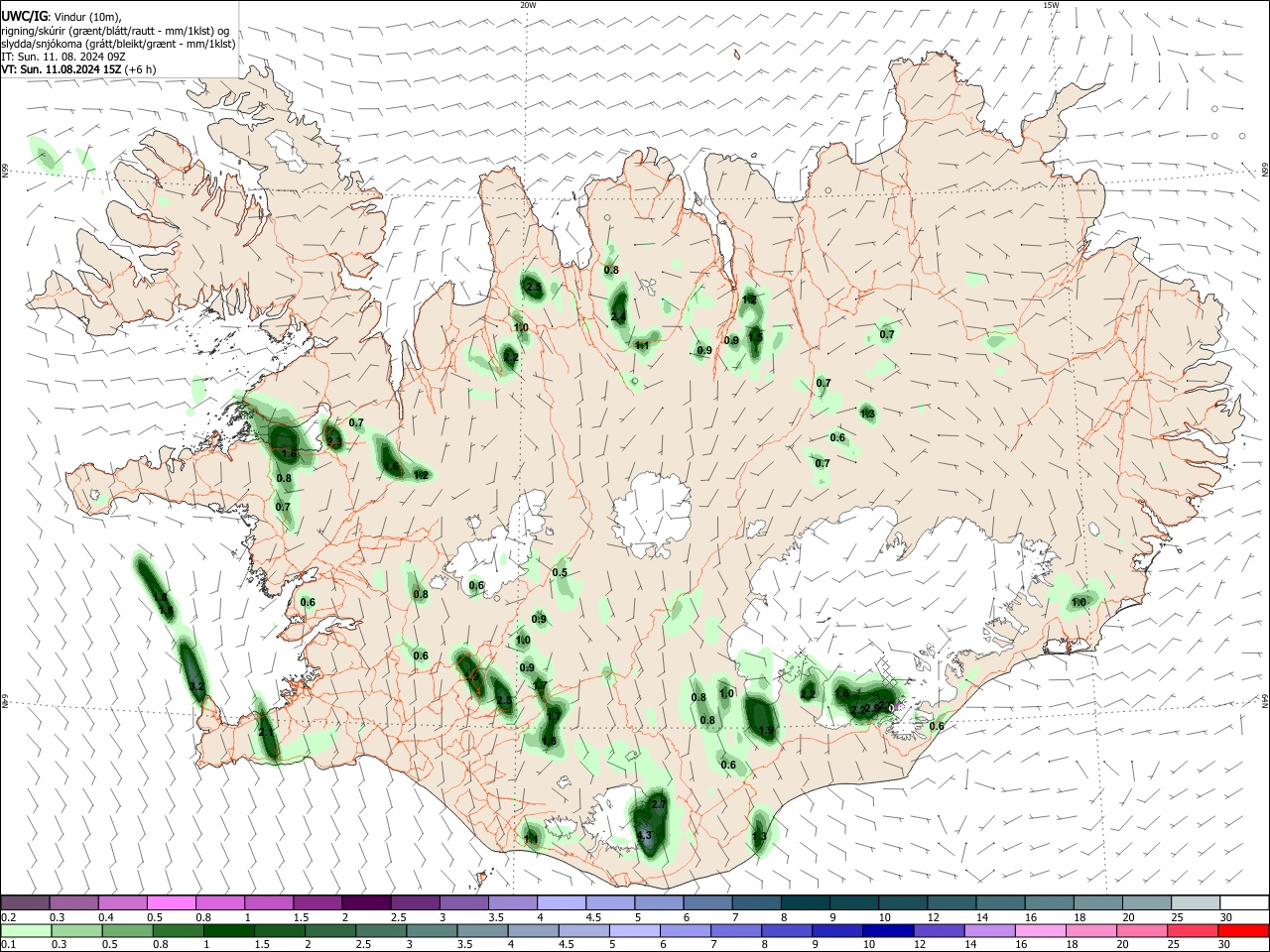
Task: Click the 15W longitude label
Action: coord(1051,5)
